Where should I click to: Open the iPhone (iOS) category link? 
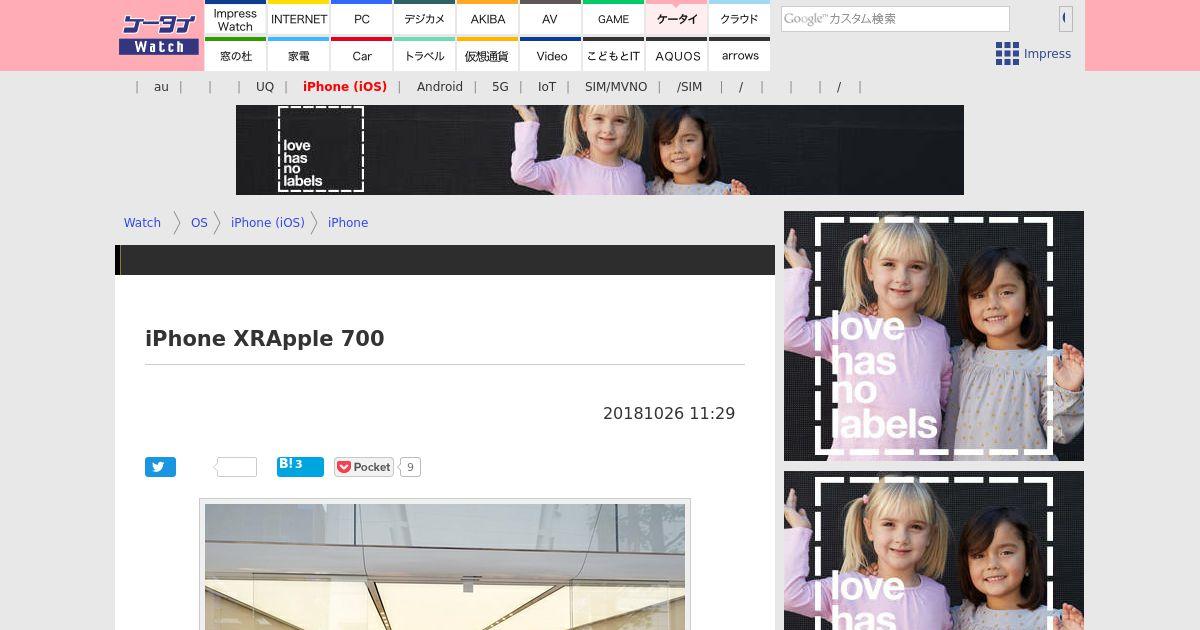pyautogui.click(x=345, y=87)
